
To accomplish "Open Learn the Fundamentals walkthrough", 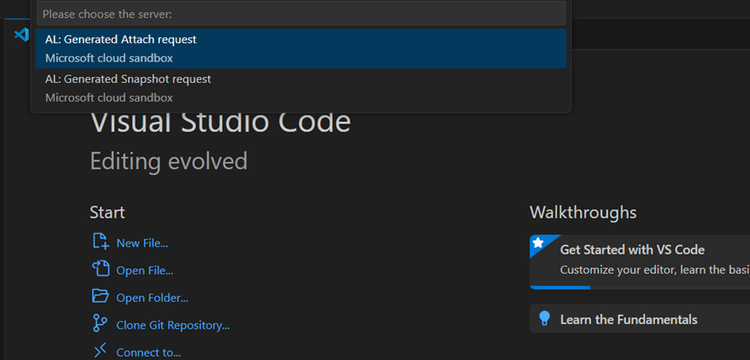I will point(640,318).
